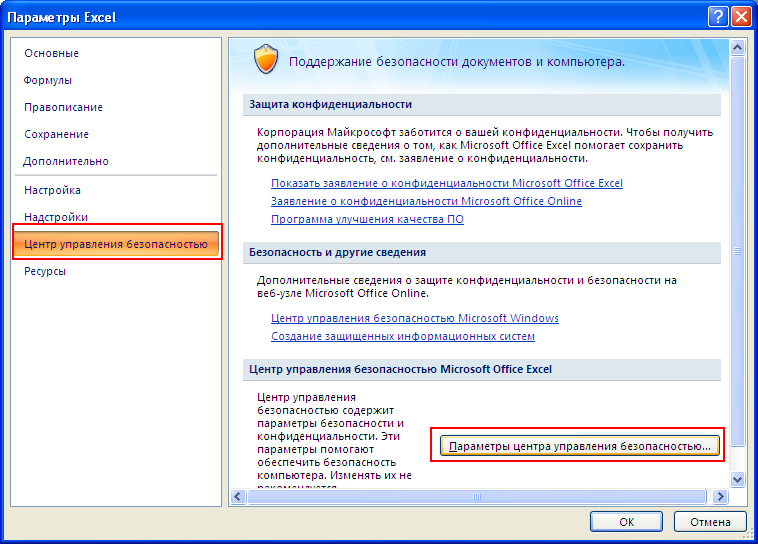Viewport: 758px width, 545px height.
Task: Open Центр управления безопасностью Microsoft Windows link
Action: click(x=415, y=318)
